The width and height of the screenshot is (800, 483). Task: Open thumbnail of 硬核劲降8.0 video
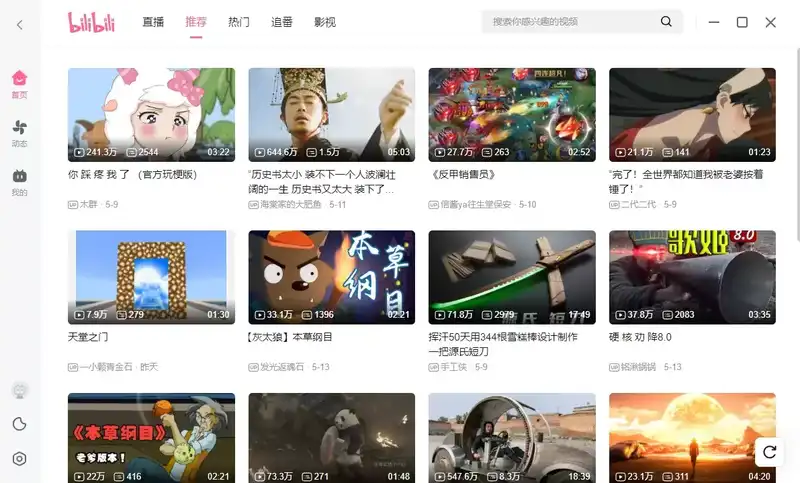(x=692, y=277)
